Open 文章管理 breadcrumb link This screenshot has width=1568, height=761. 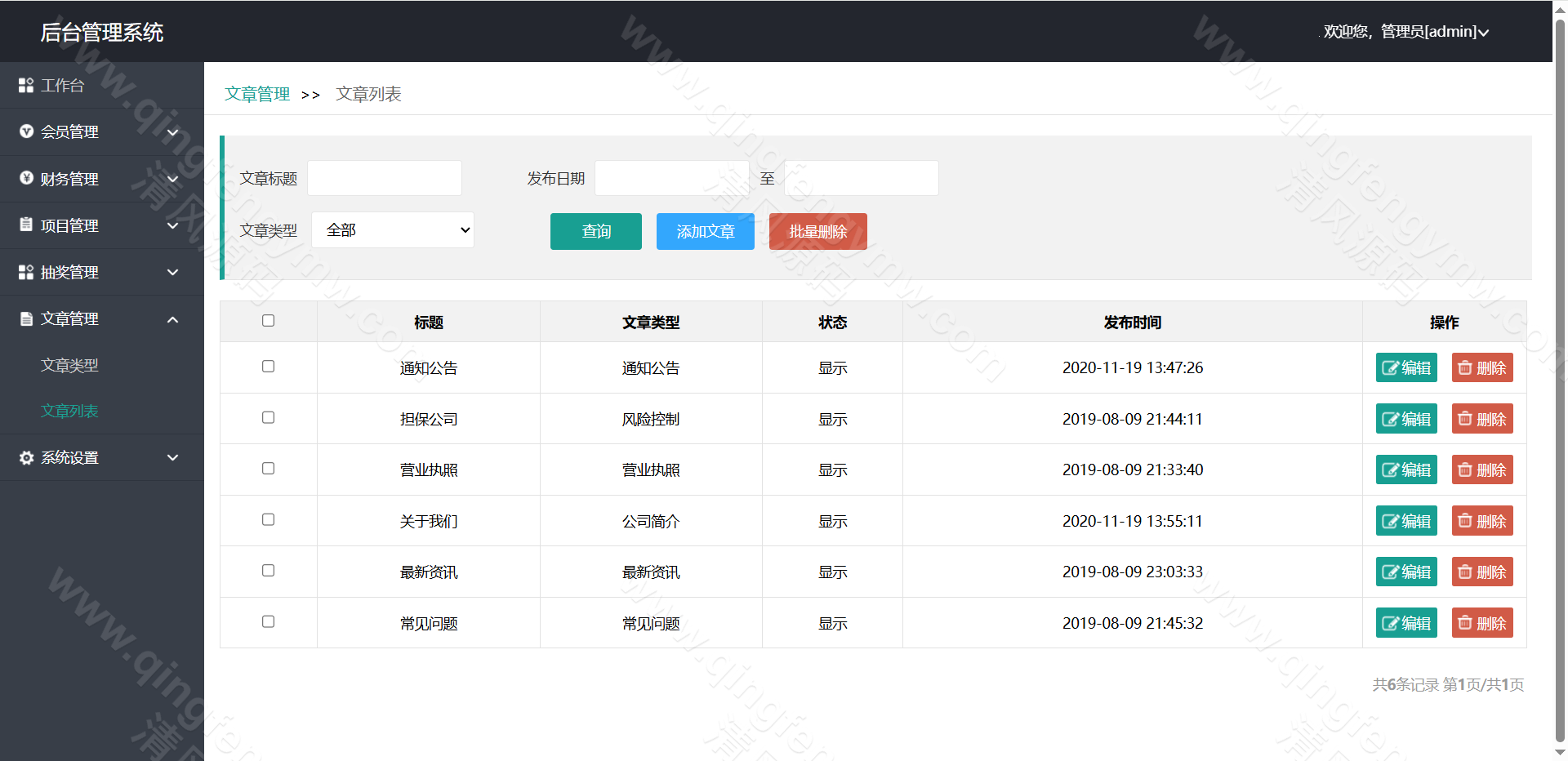click(x=256, y=94)
